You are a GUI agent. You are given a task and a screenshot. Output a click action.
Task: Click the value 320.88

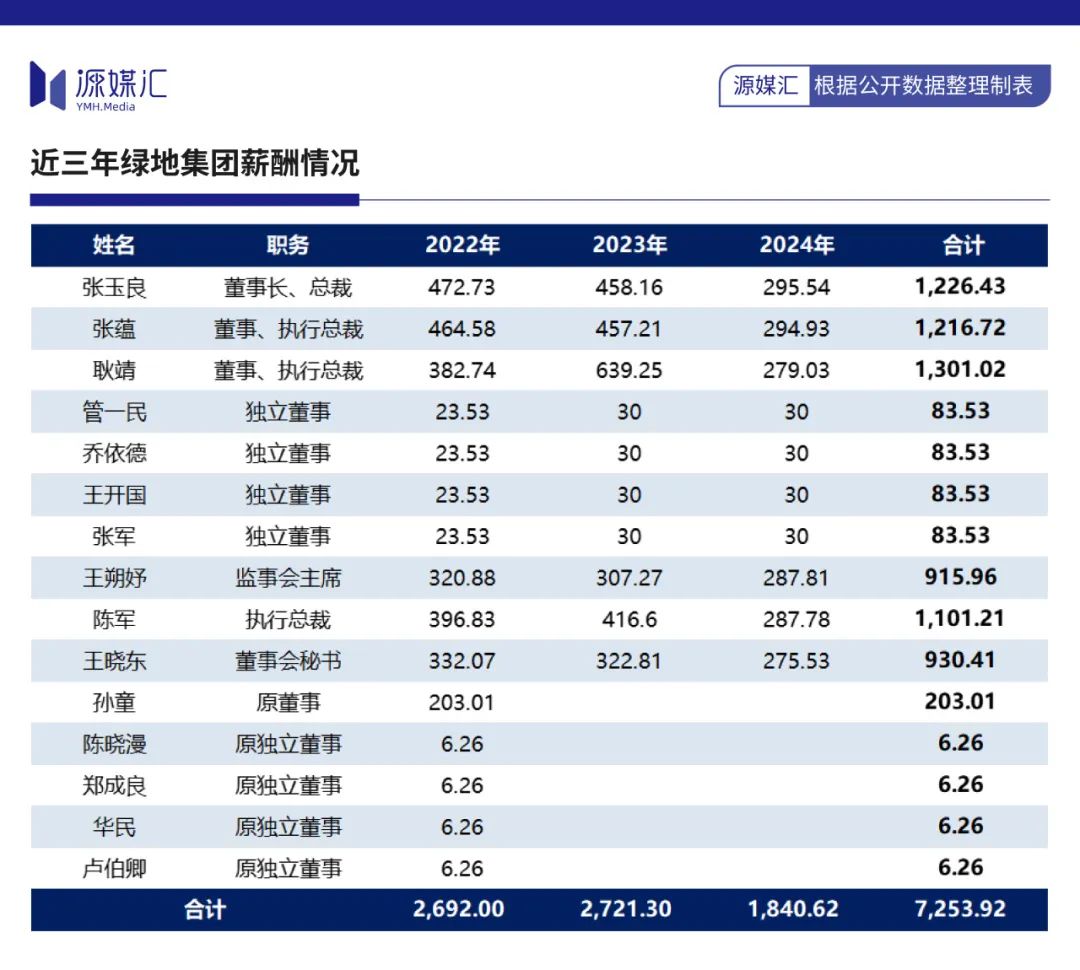tap(461, 578)
